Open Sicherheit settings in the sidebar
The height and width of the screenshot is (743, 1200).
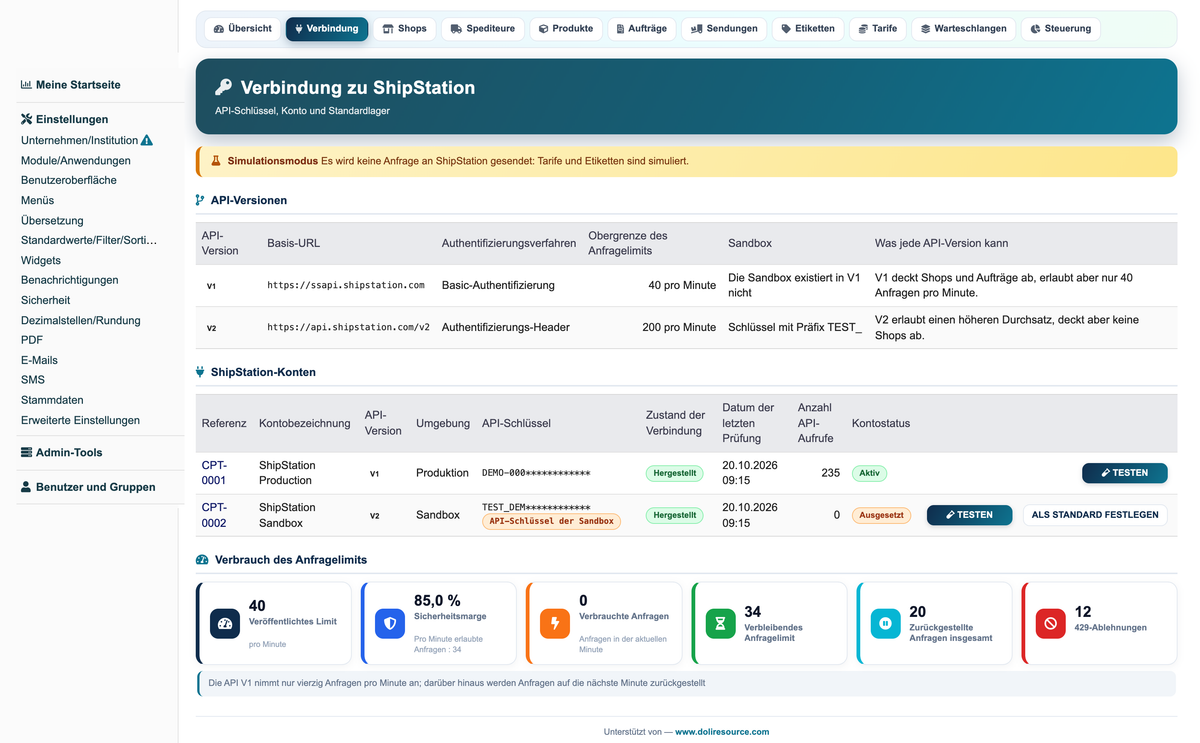tap(47, 300)
